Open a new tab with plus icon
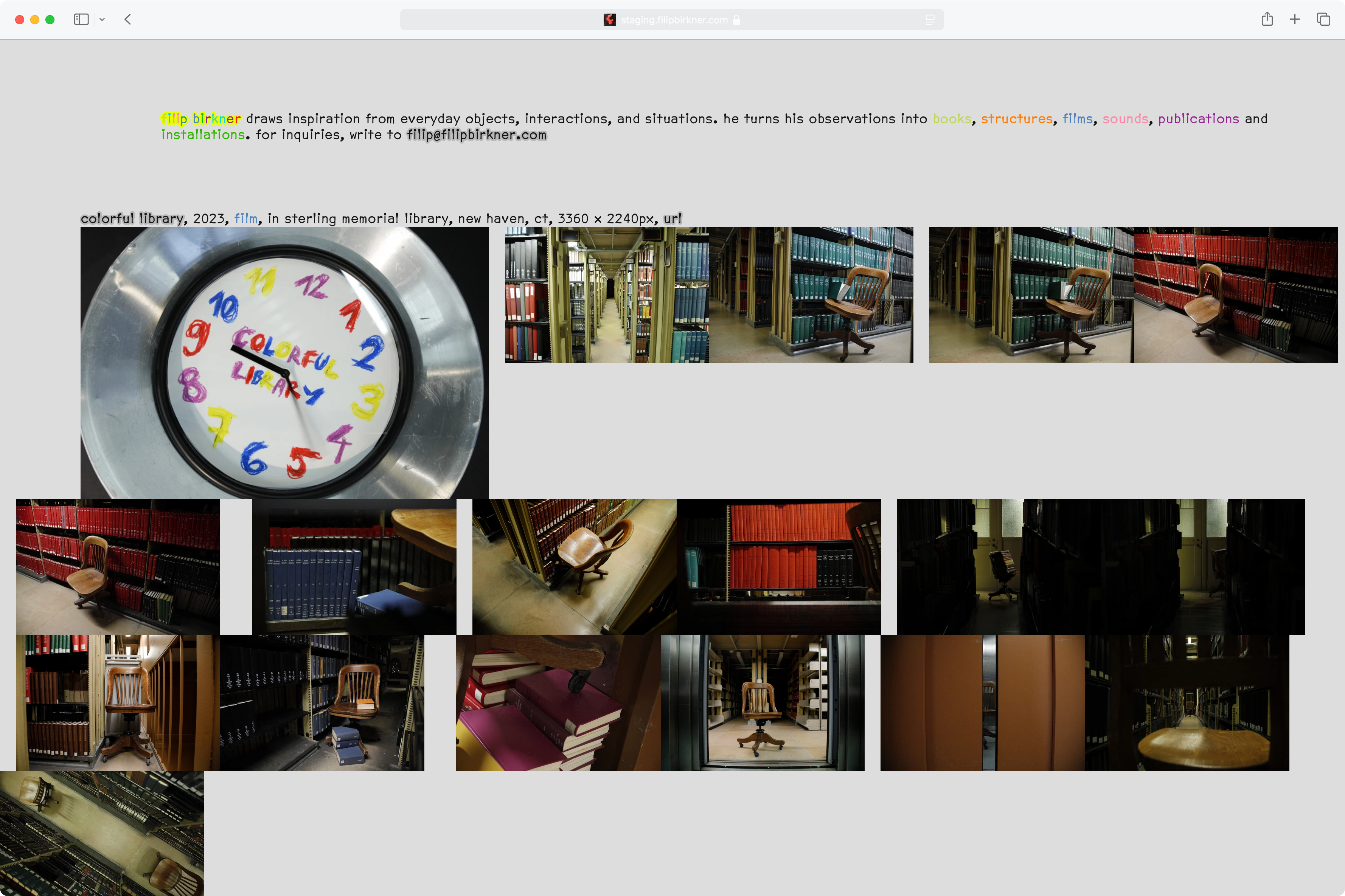 pos(1295,19)
